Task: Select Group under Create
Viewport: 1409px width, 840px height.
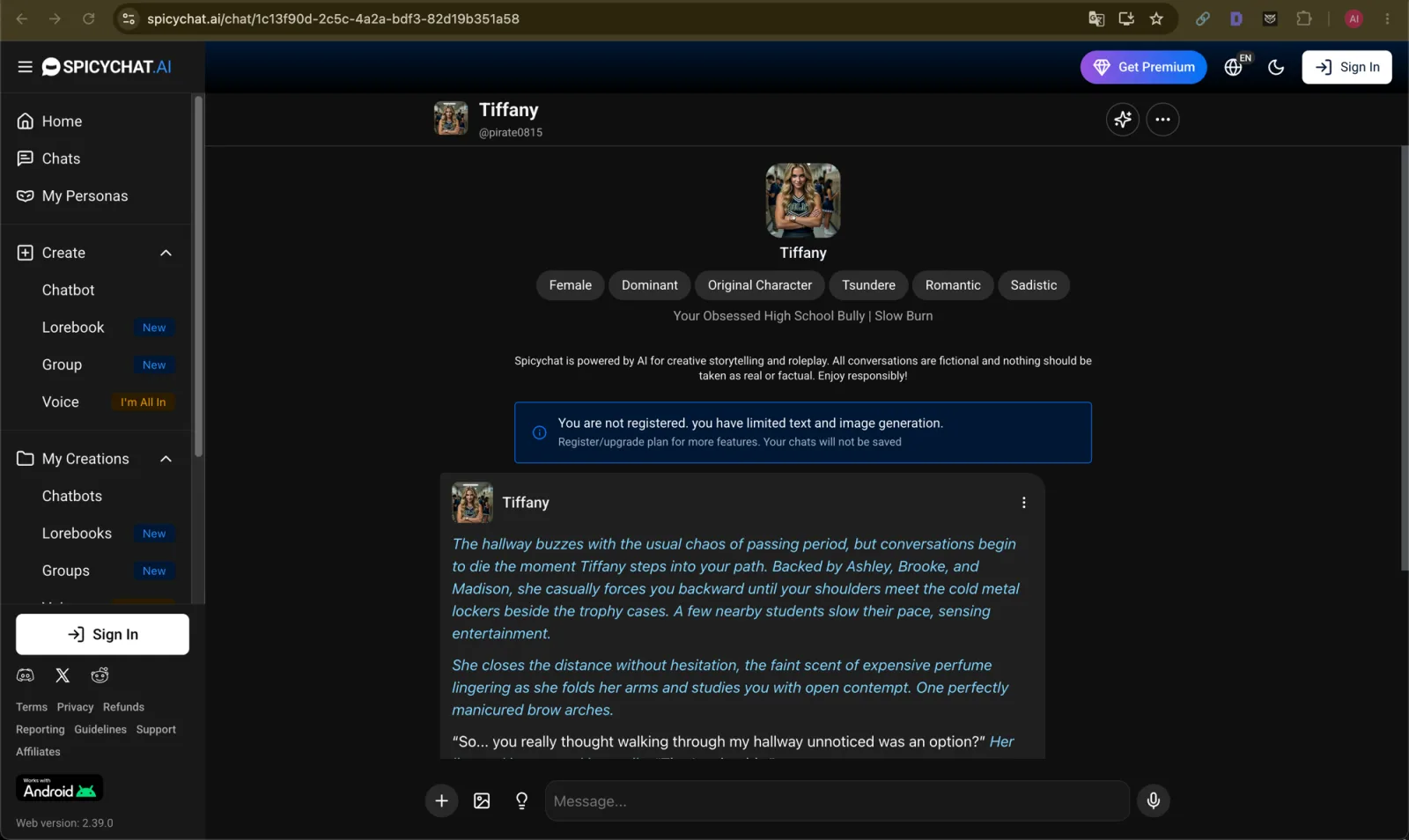Action: pos(62,365)
